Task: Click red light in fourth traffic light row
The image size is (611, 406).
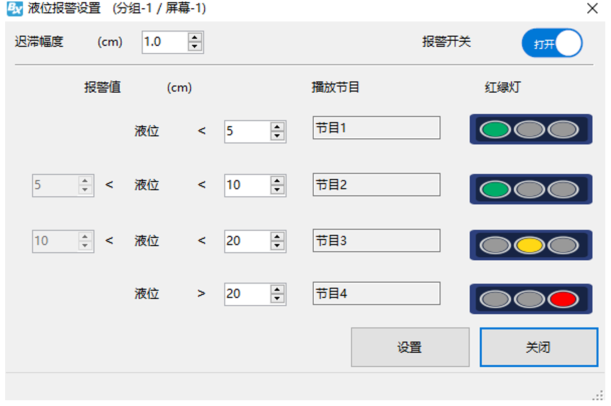Action: (564, 297)
